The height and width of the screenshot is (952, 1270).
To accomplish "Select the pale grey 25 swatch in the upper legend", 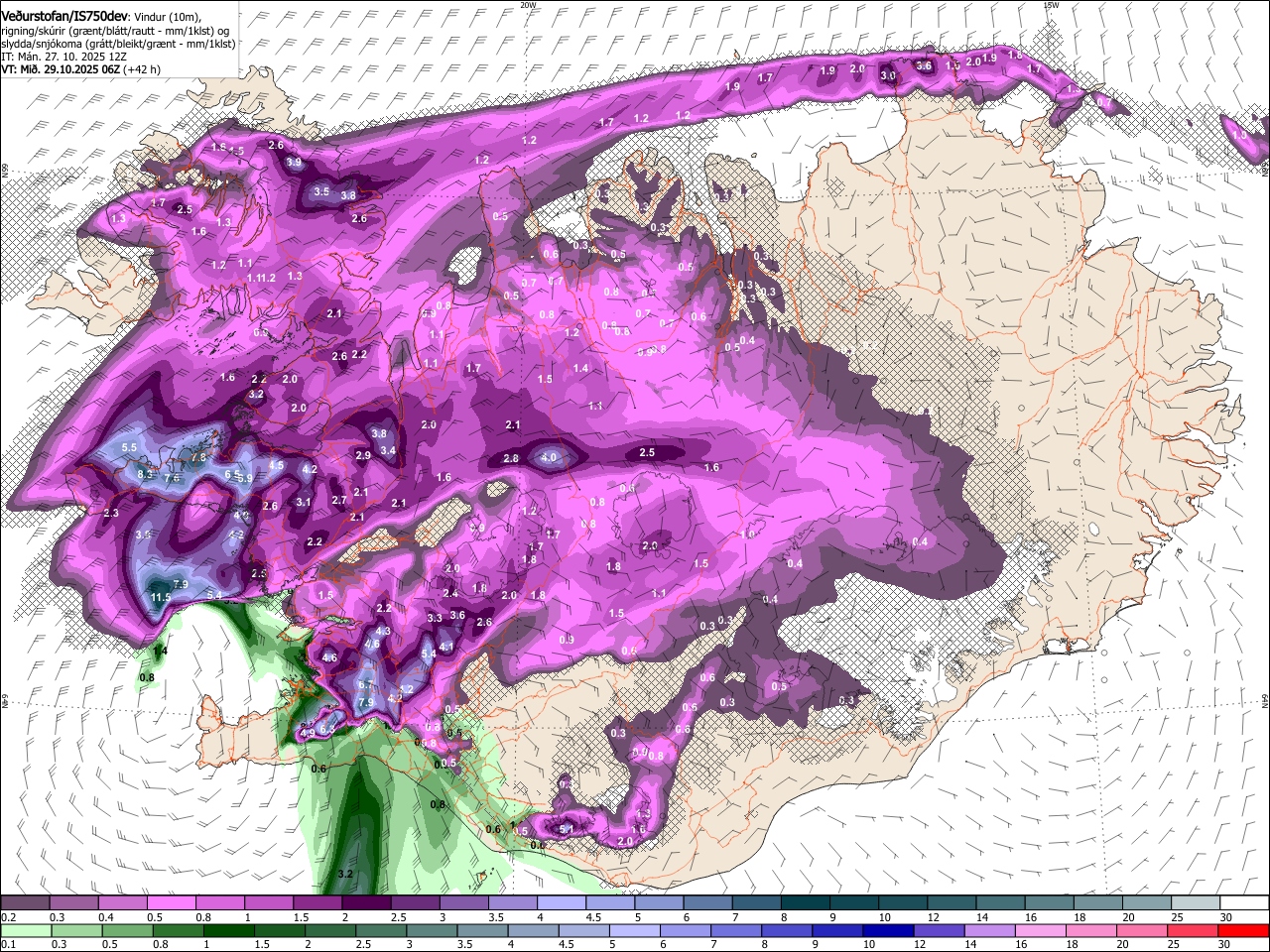I will point(1195,903).
